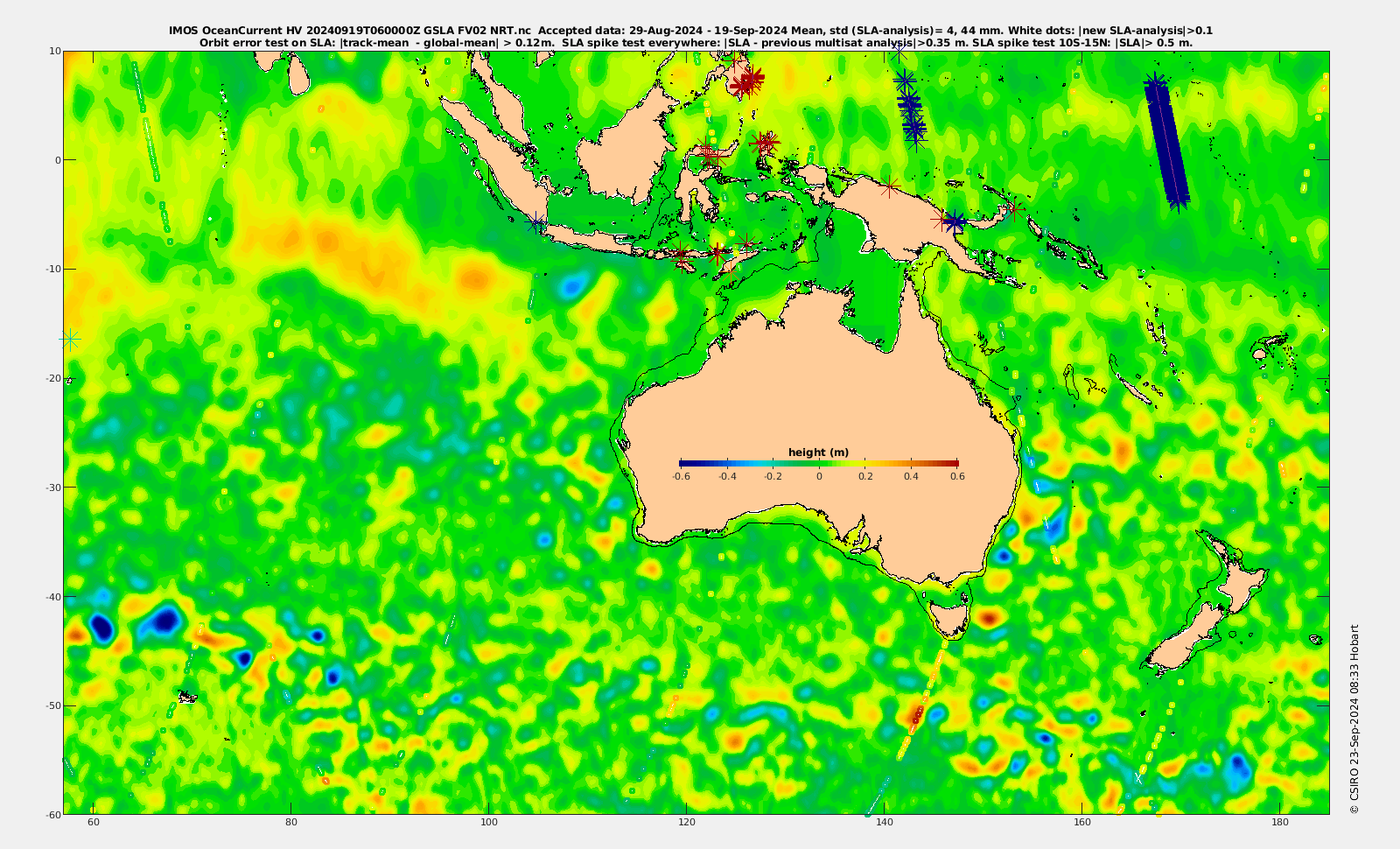Click the colorbar tick label 0.4
The image size is (1400, 849).
911,476
